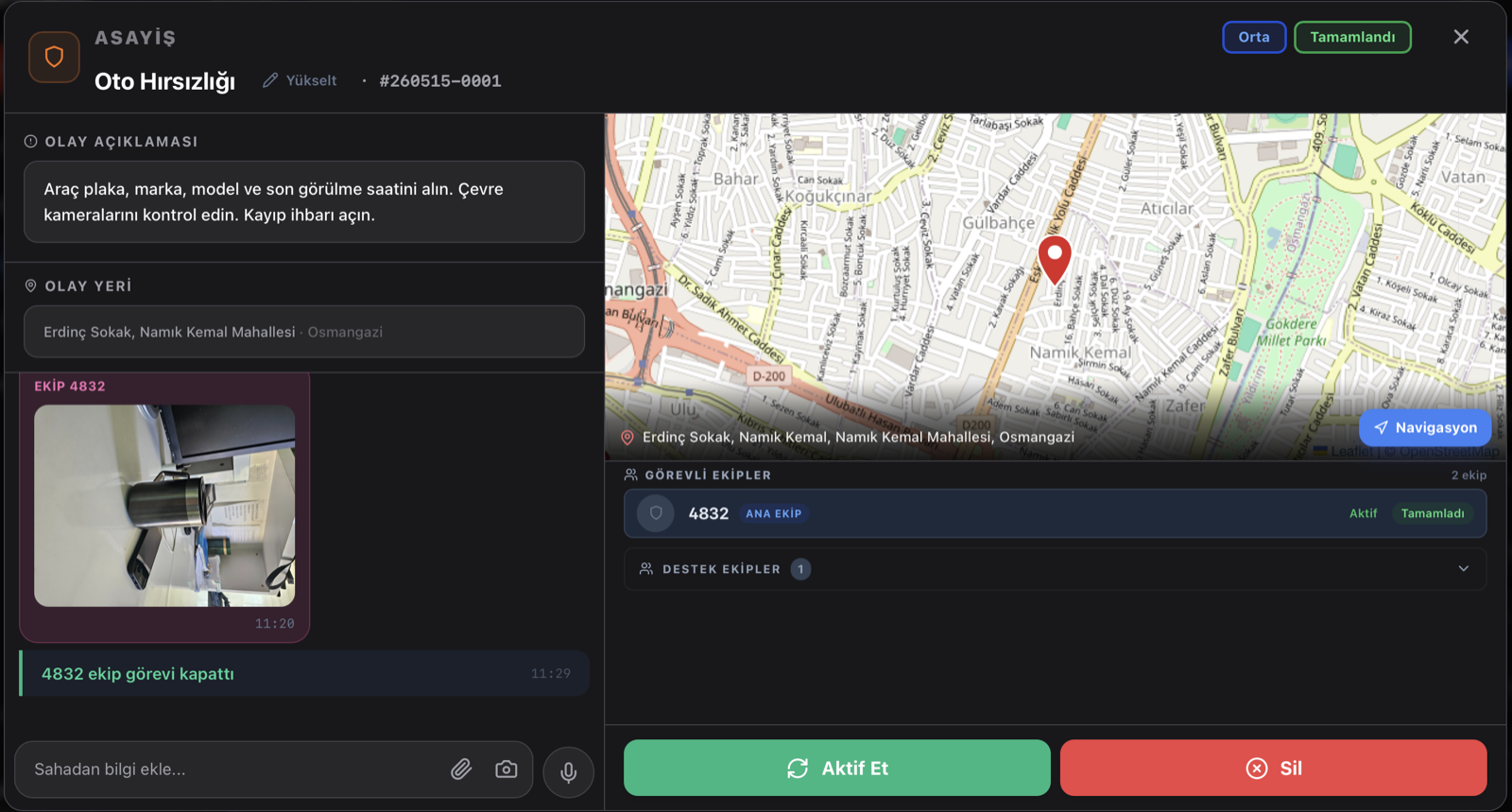The image size is (1512, 812).
Task: Click the 4832 ekip görevi kapattı message
Action: [x=304, y=673]
